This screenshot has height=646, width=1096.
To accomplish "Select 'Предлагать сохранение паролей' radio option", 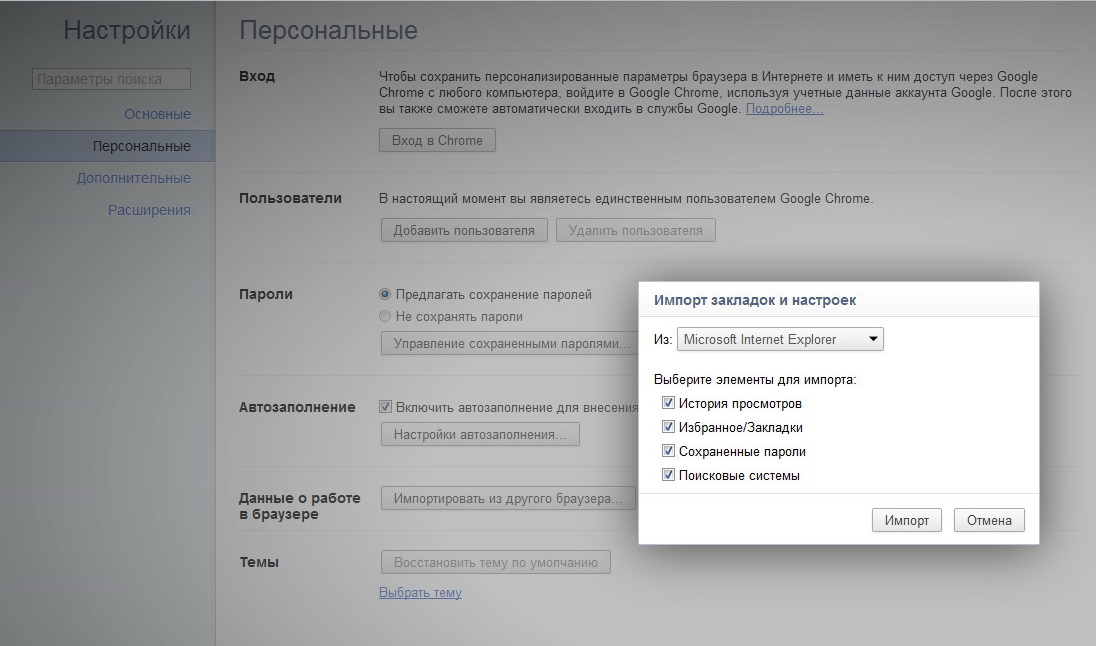I will pos(385,294).
